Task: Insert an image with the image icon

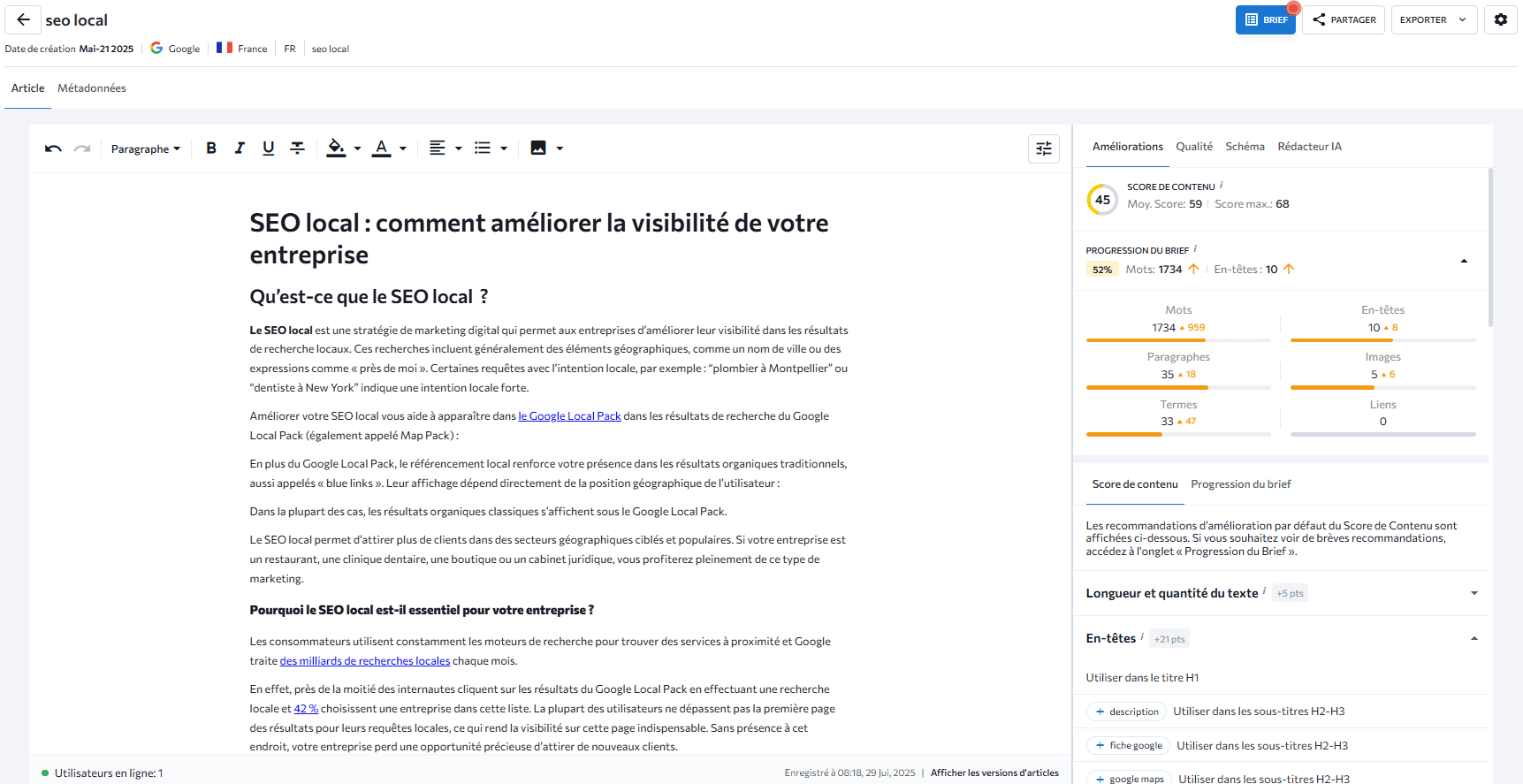Action: coord(538,148)
